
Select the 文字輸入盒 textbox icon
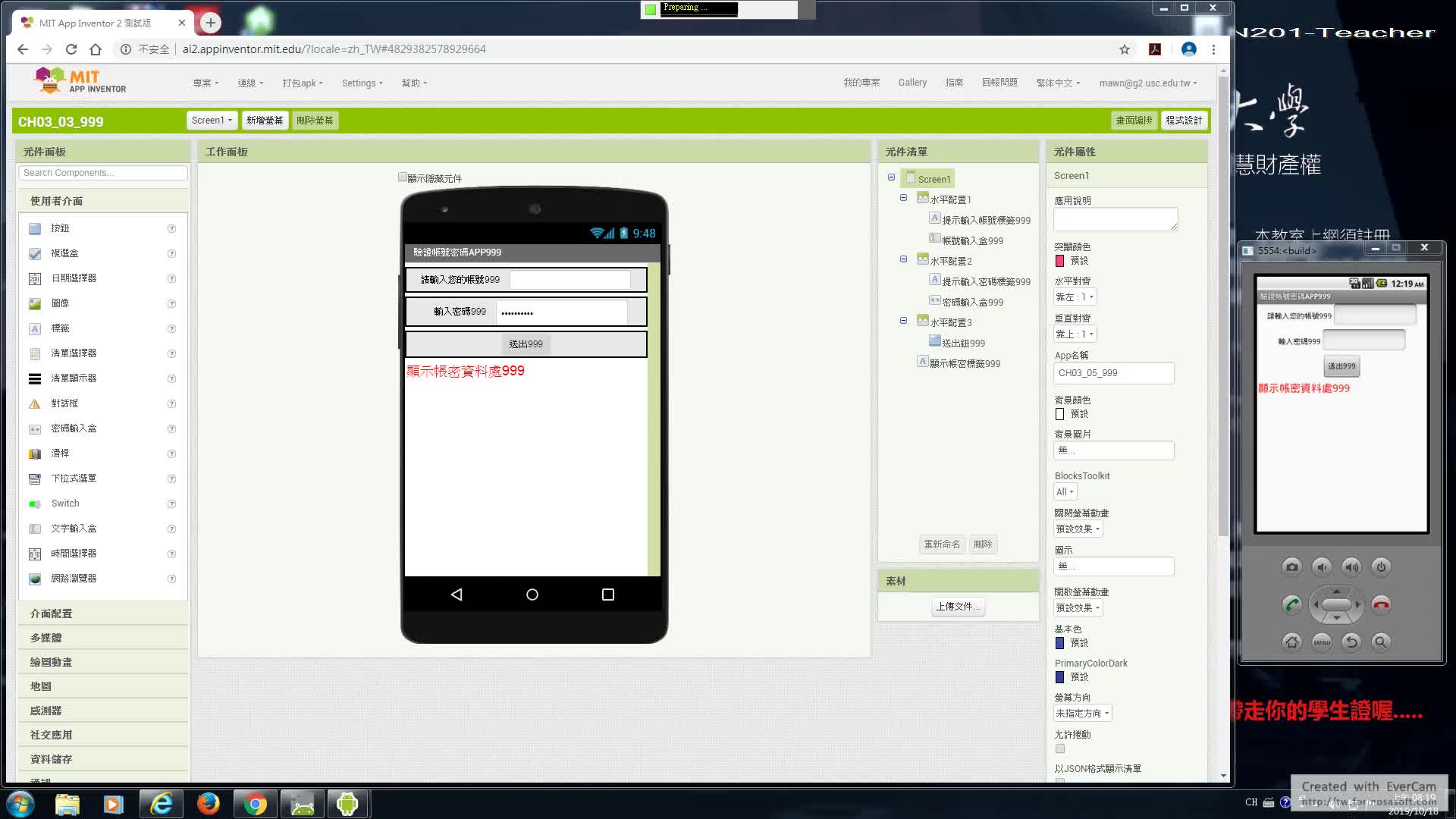coord(35,529)
